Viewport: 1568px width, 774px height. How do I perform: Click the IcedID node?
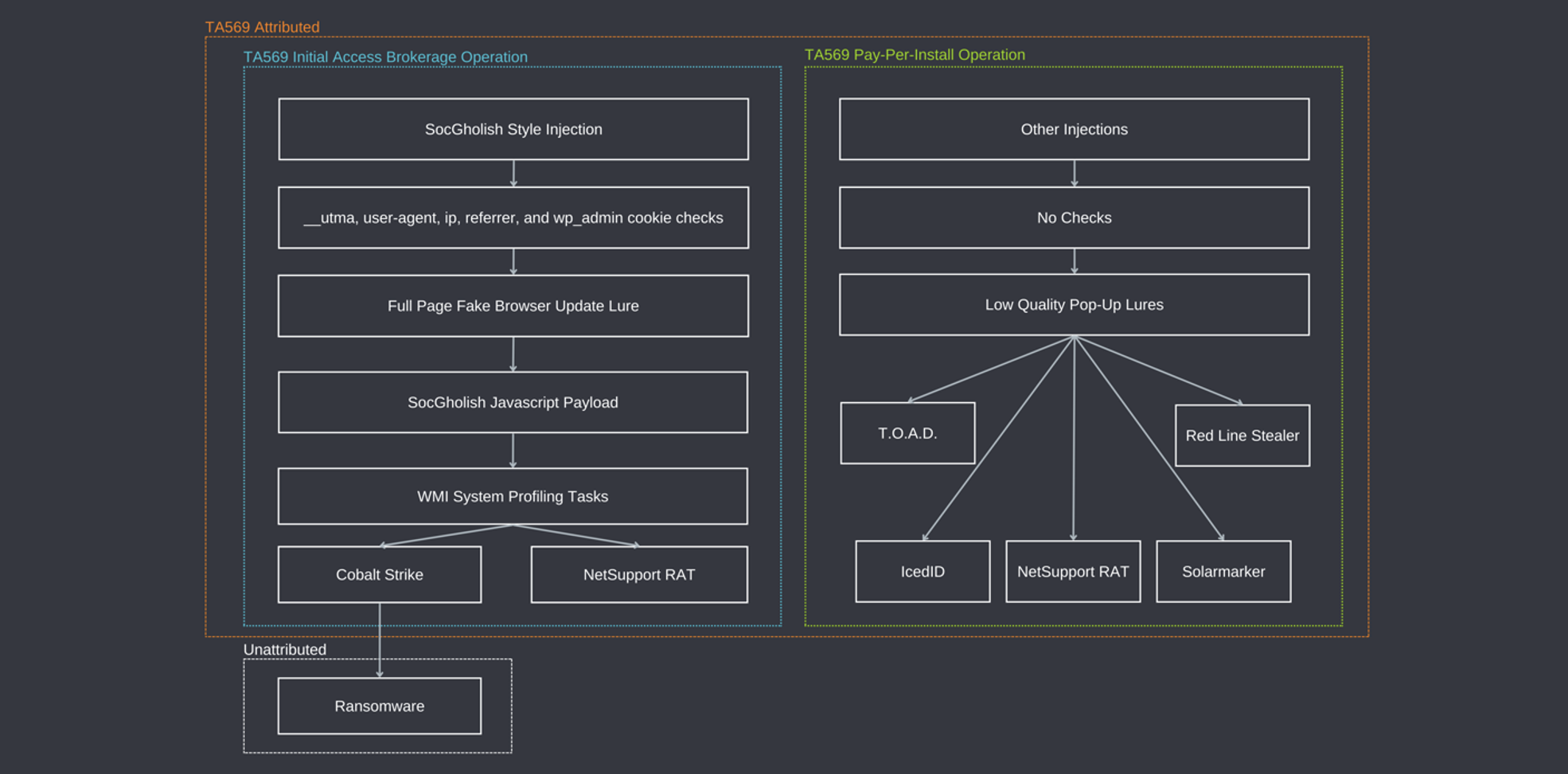(923, 572)
